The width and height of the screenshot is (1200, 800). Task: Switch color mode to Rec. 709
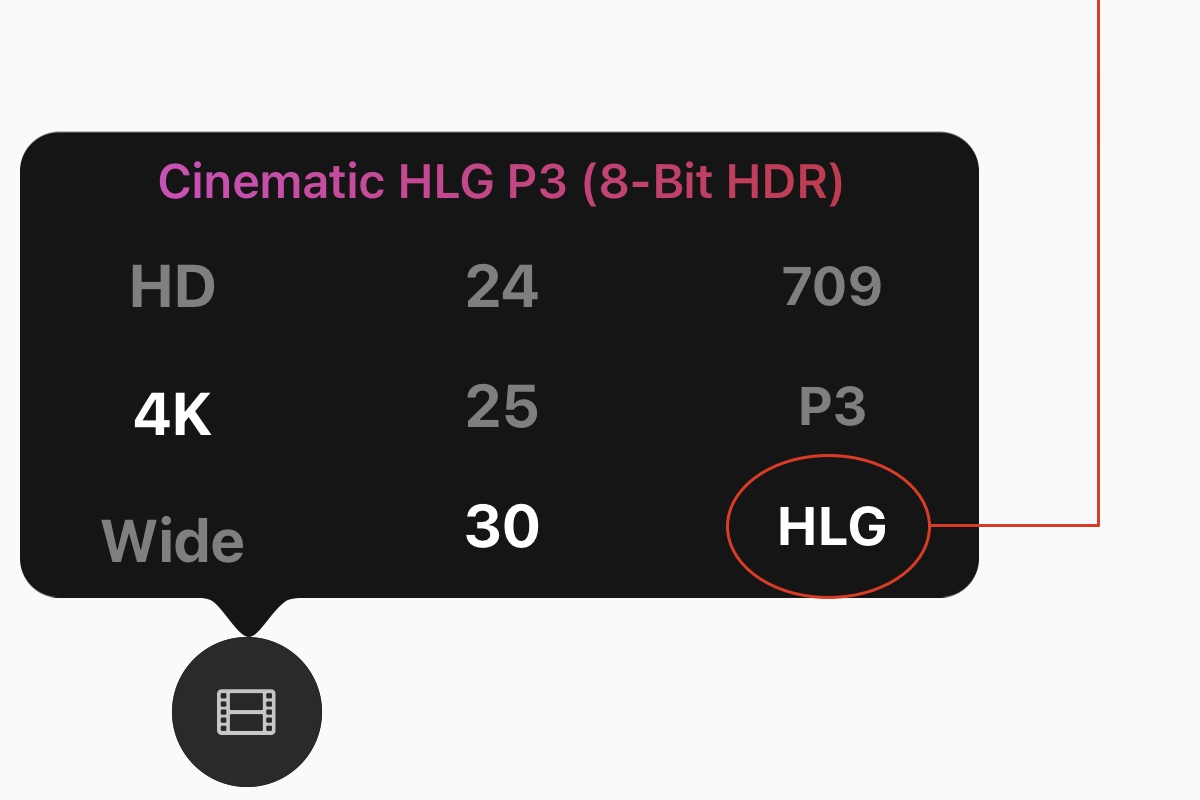pyautogui.click(x=832, y=288)
